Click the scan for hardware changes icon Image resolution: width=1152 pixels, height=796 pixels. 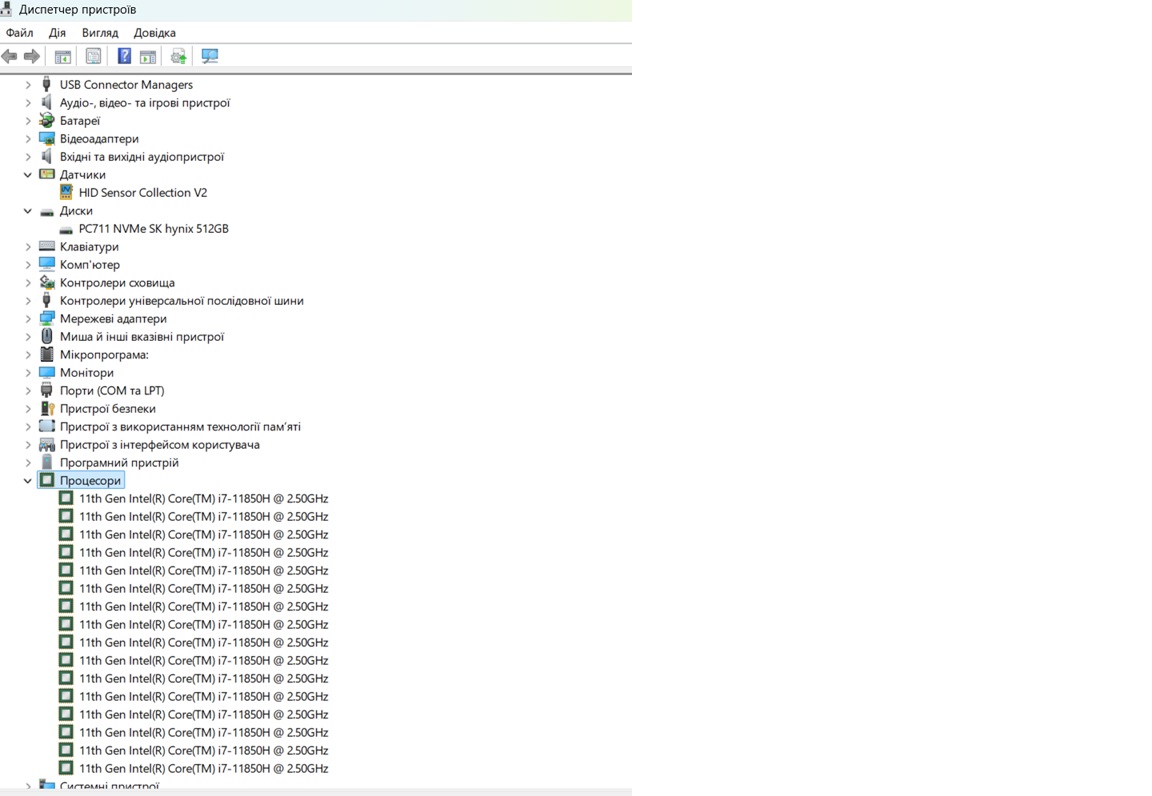[x=210, y=56]
